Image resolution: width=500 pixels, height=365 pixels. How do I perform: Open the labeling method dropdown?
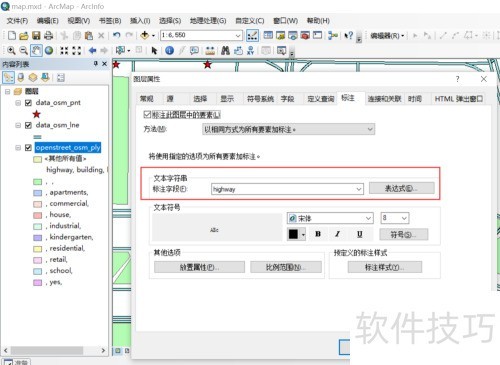370,129
